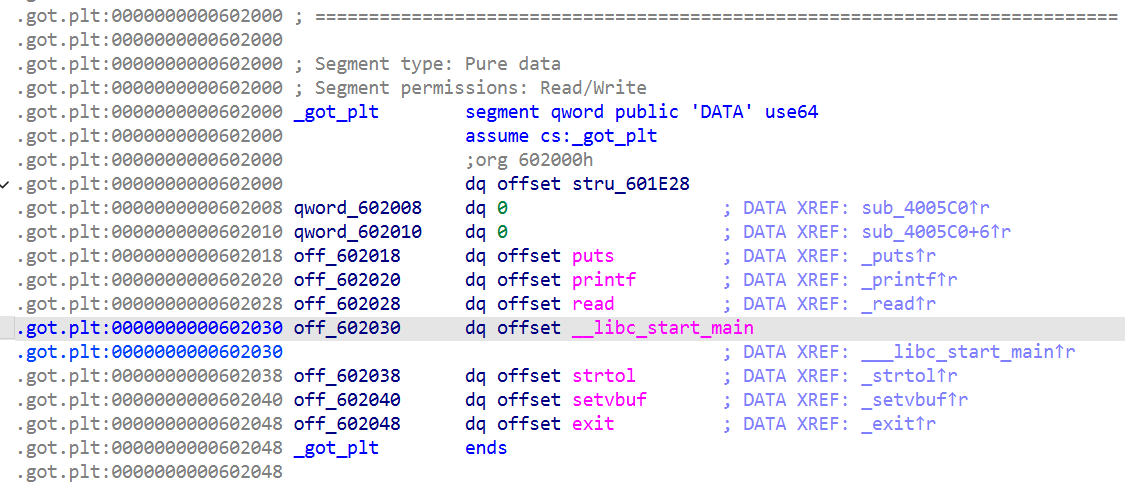Screen dimensions: 1125x485
Task: Follow the _exit↑r data xref
Action: pyautogui.click(x=889, y=424)
